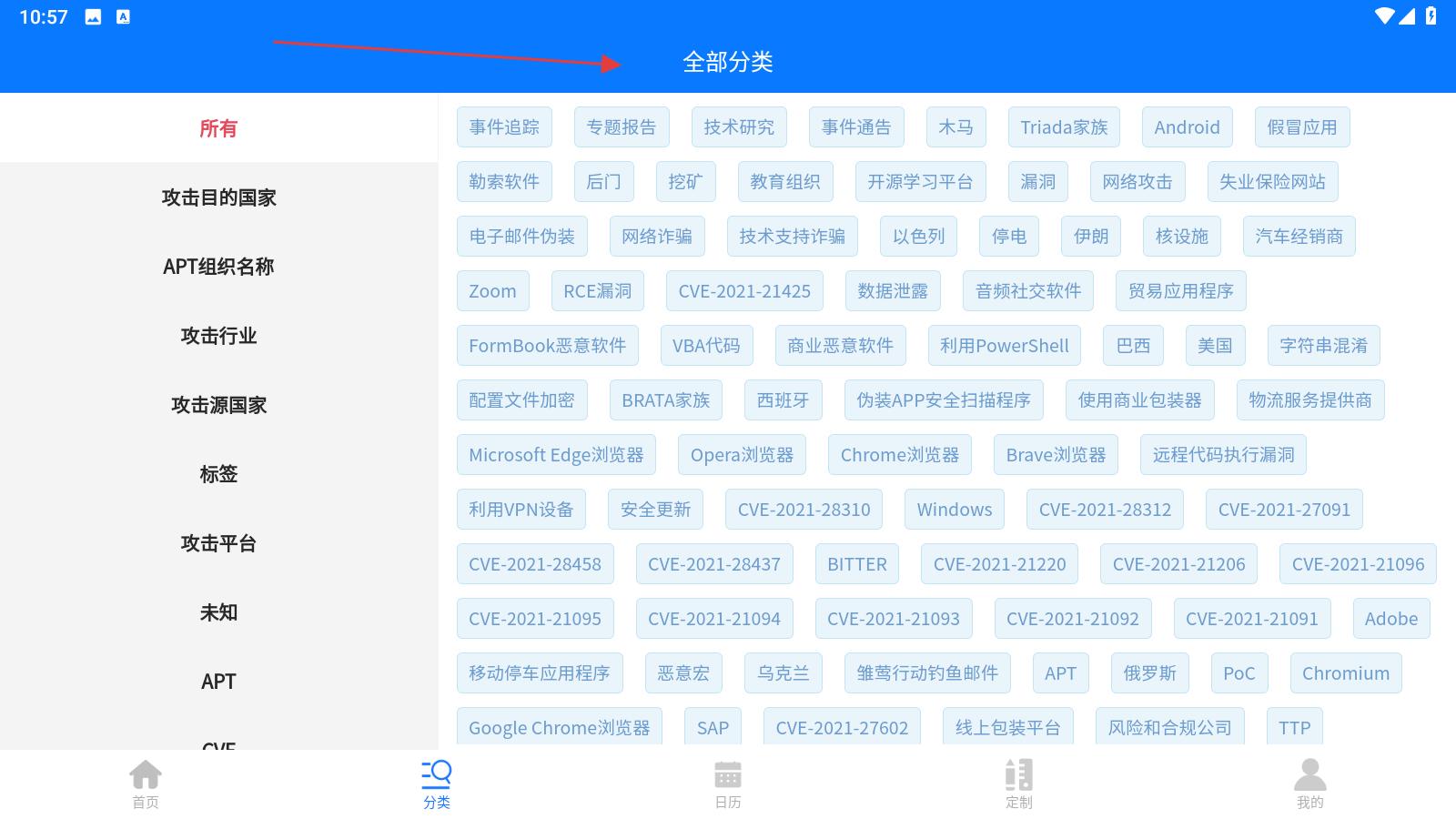Select the APT组织名称 category

(218, 267)
